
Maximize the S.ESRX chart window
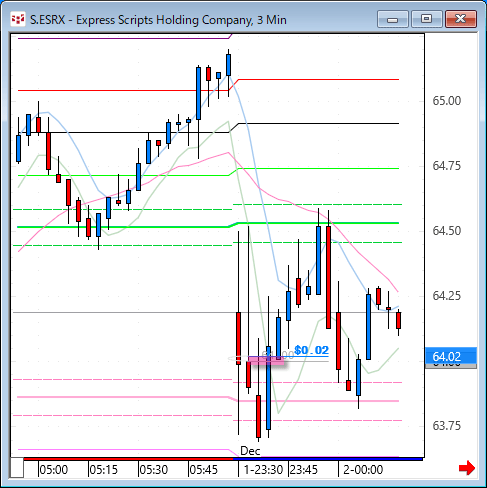click(x=427, y=19)
